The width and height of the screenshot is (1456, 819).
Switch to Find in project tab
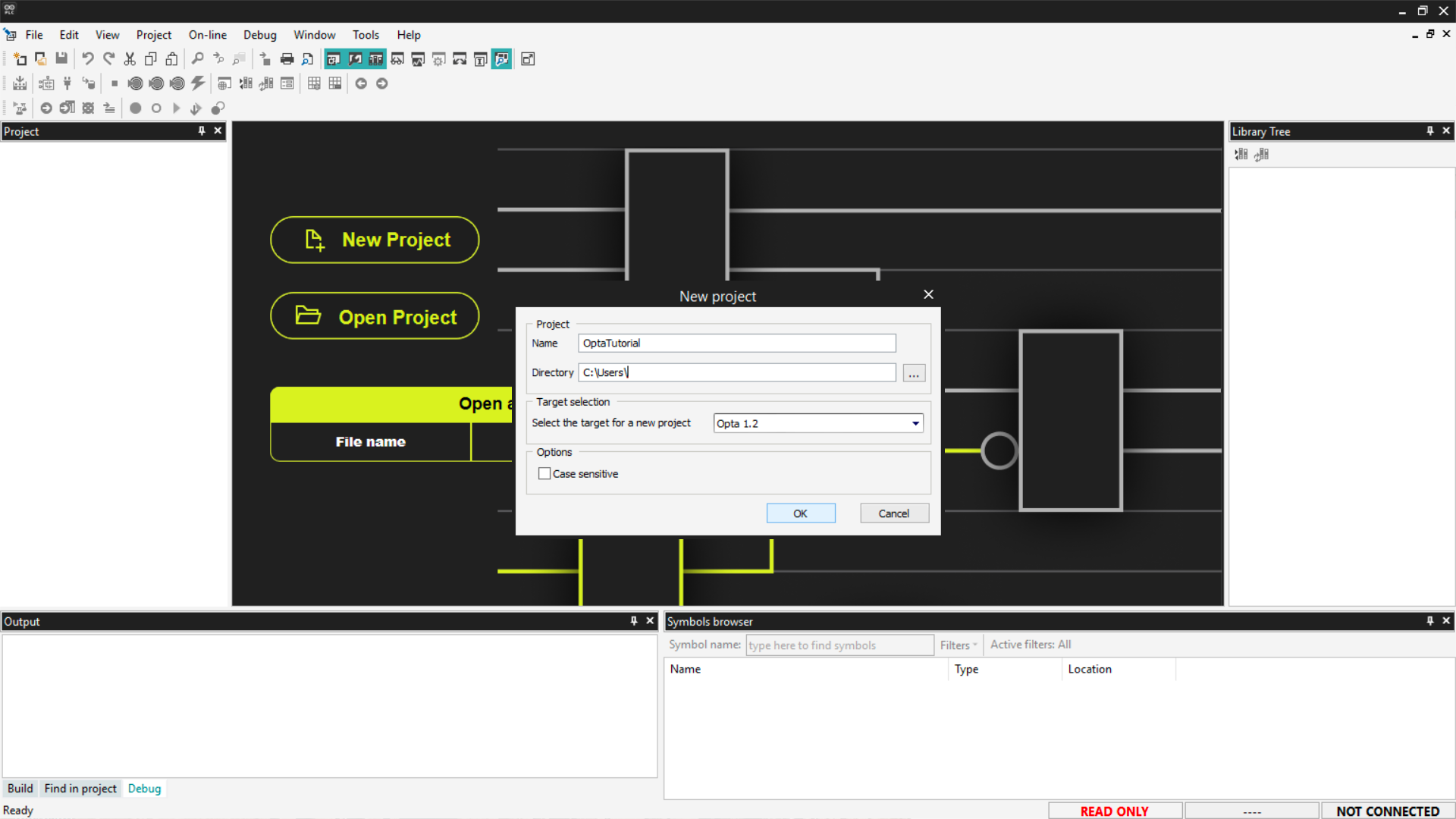coord(80,789)
